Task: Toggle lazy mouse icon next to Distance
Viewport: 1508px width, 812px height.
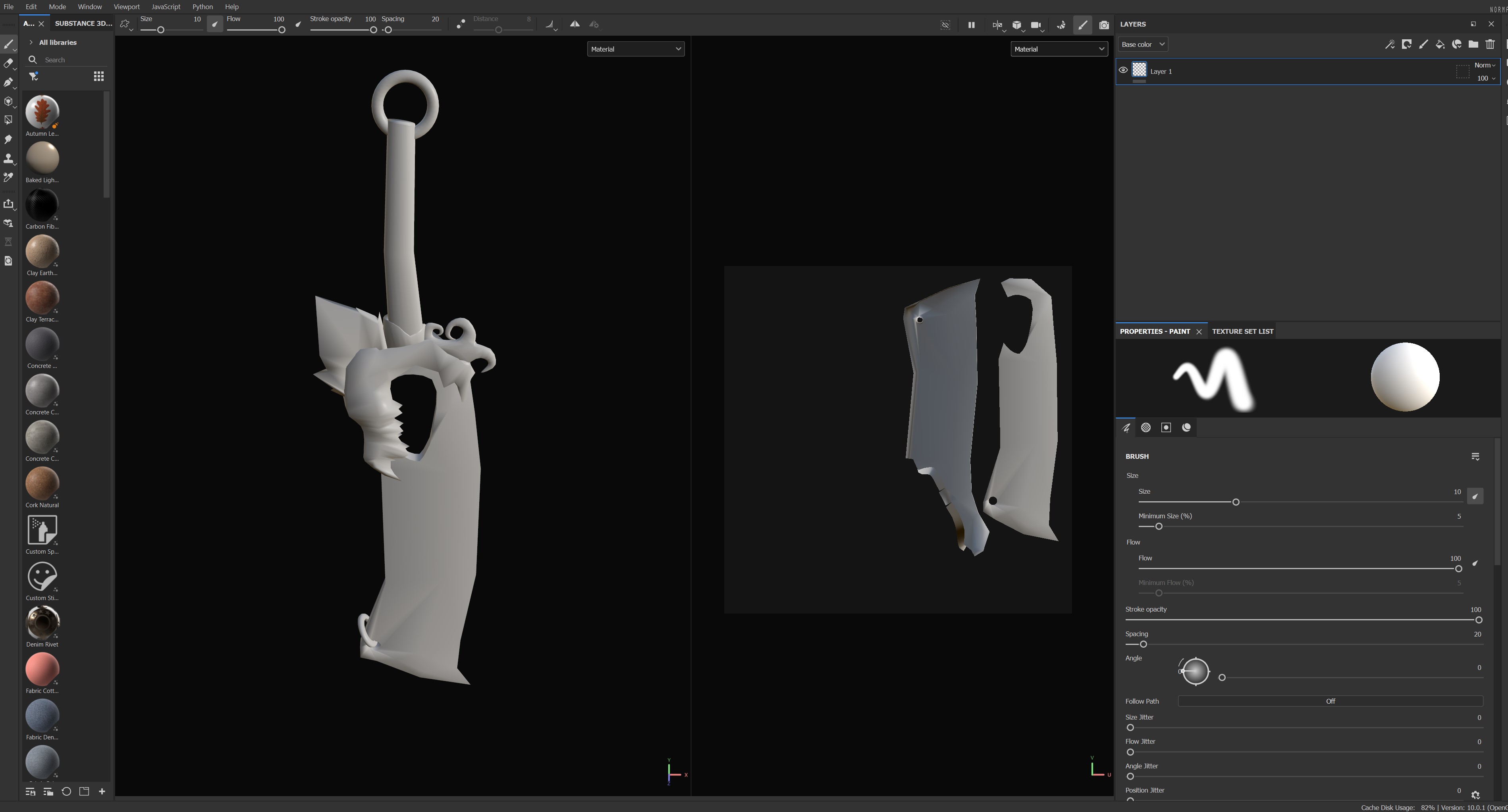Action: point(461,25)
